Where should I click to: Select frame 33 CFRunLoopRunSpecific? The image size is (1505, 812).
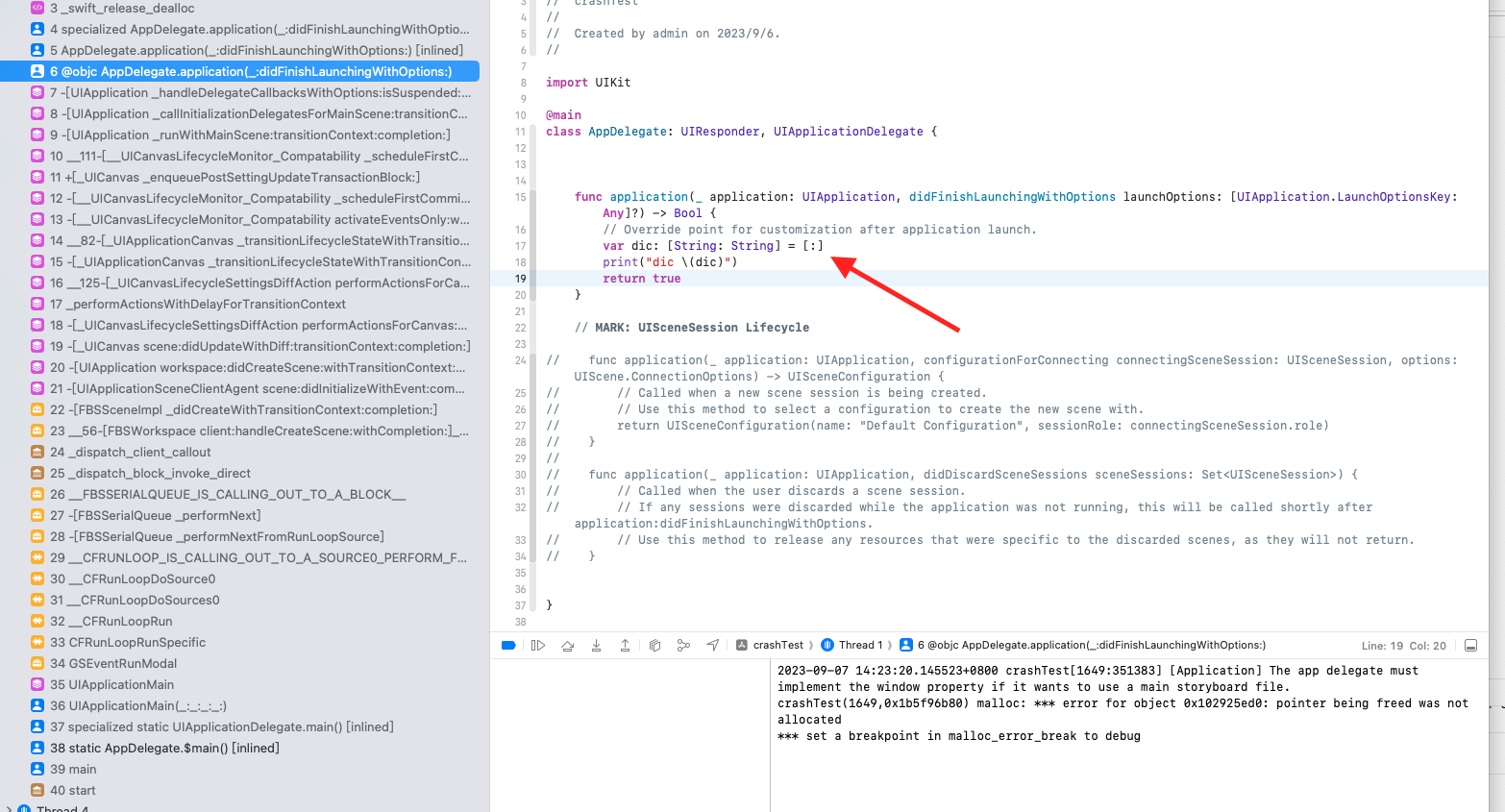click(240, 642)
